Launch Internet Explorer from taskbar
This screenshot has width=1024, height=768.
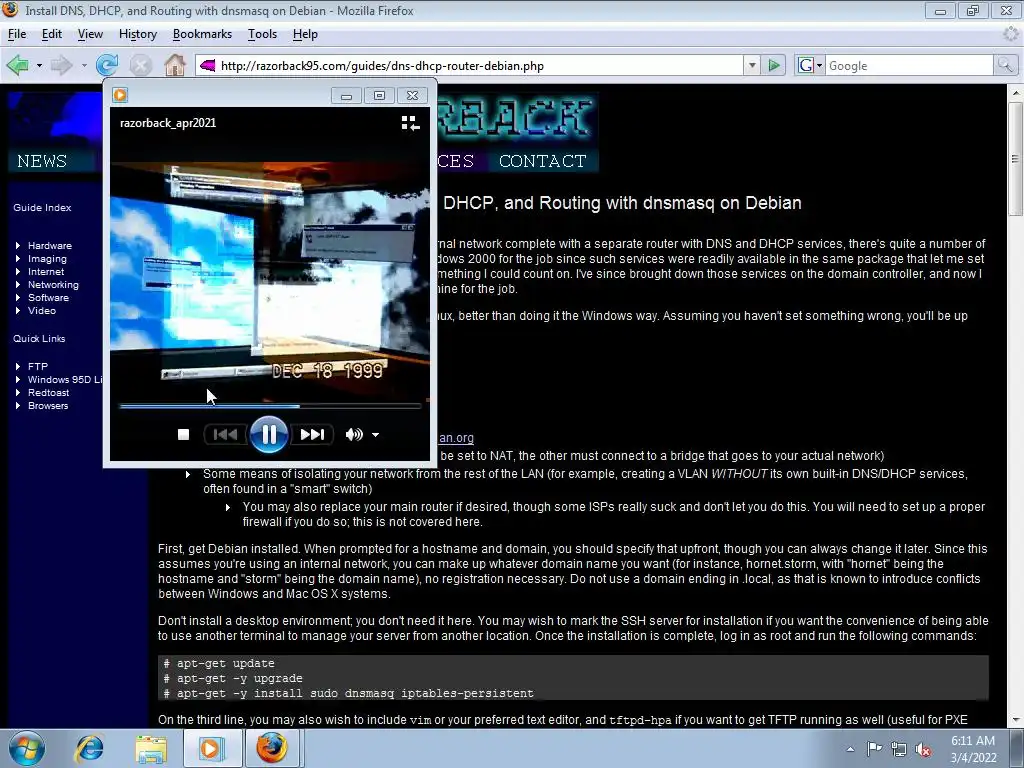[89, 748]
